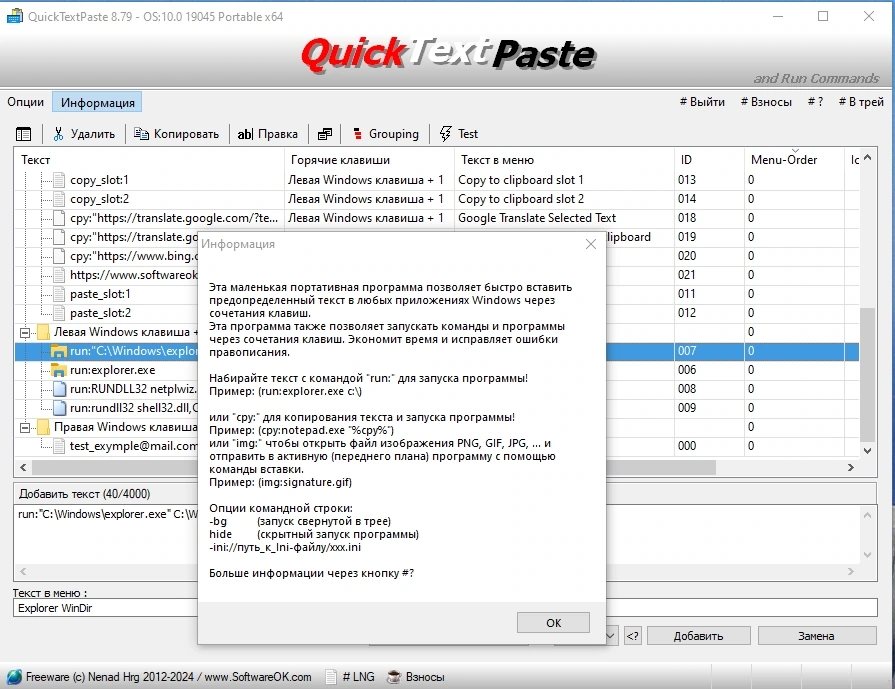Viewport: 895px width, 689px height.
Task: Collapse the Правая Windows клавиша group
Action: (x=25, y=427)
